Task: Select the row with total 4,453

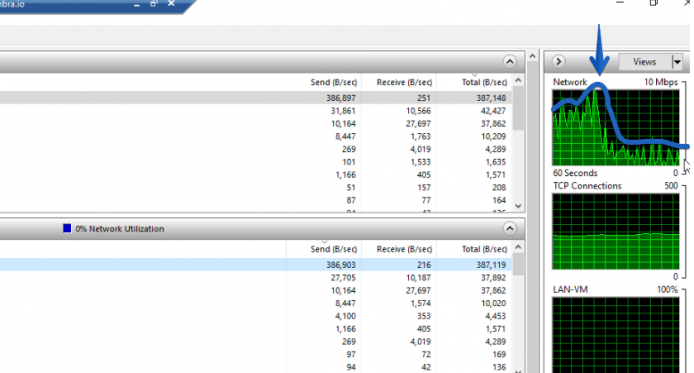Action: [x=256, y=316]
